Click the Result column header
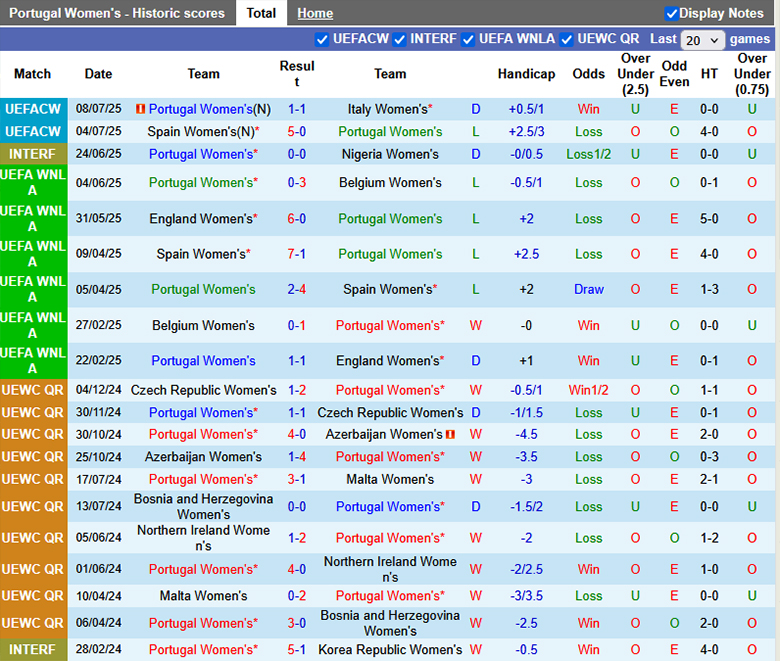This screenshot has height=661, width=780. tap(296, 74)
